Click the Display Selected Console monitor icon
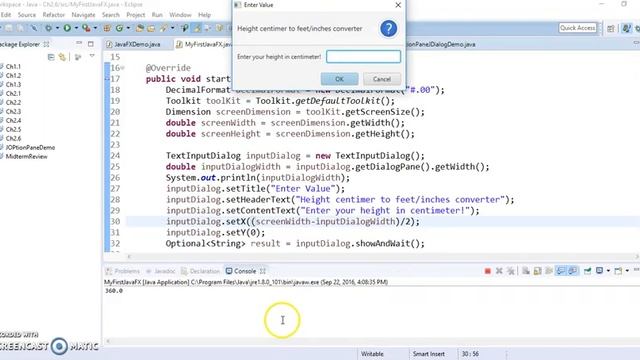640x360 pixels. pyautogui.click(x=599, y=271)
